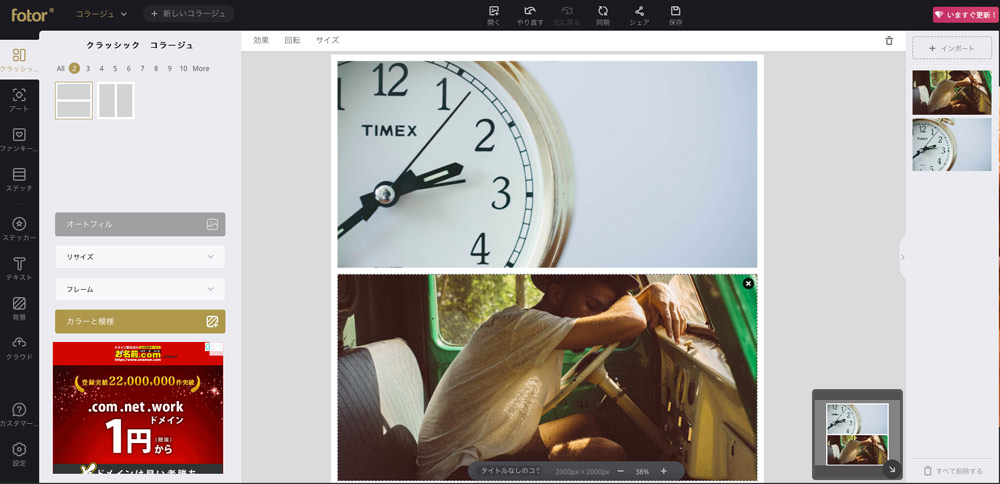The width and height of the screenshot is (1000, 484).
Task: Open the お名前.com domain advertisement
Action: tap(138, 408)
